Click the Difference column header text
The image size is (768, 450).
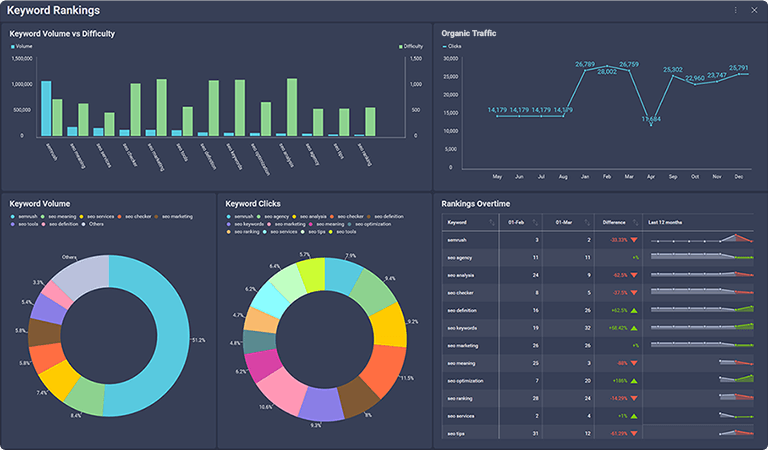pos(614,222)
